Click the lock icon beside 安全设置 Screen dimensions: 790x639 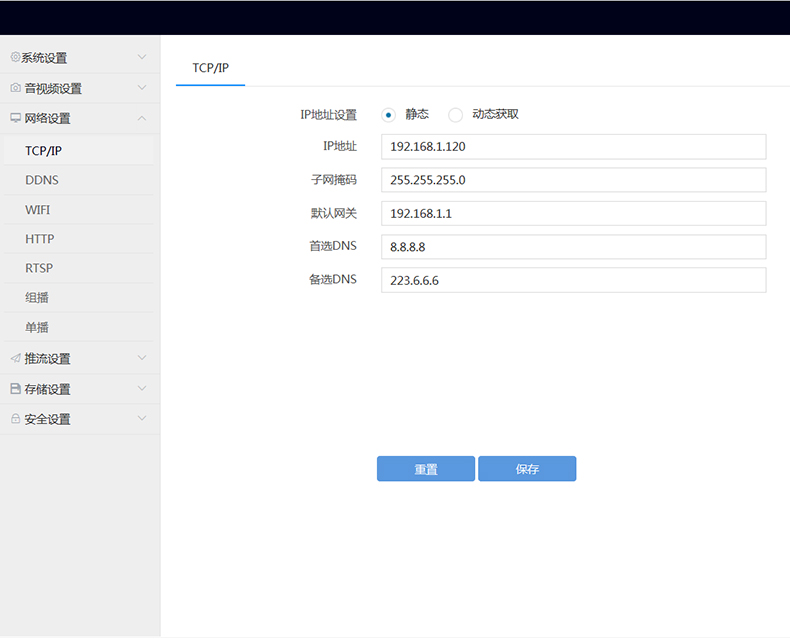click(16, 419)
